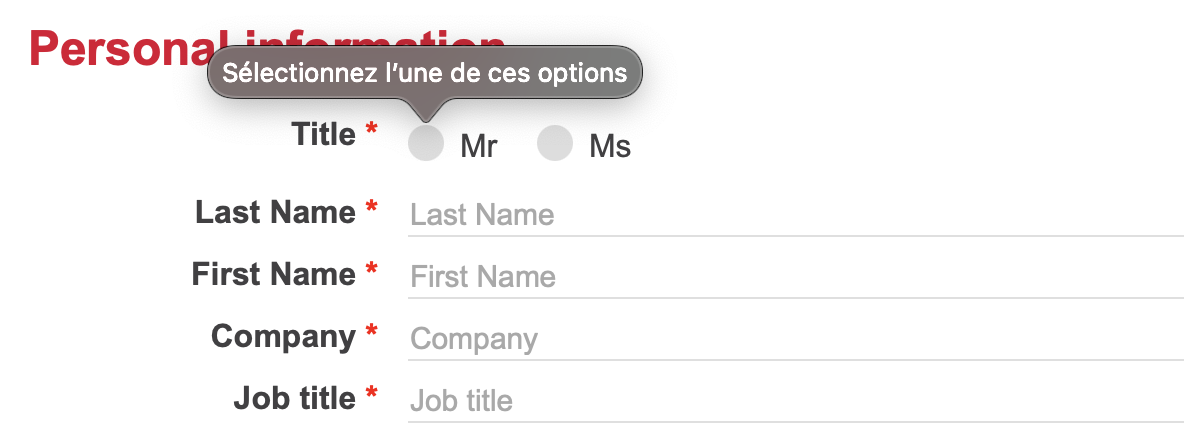Screen dimensions: 1204x438
Task: Click the 'Sélectionnez l'une de ces options' tooltip
Action: click(424, 73)
